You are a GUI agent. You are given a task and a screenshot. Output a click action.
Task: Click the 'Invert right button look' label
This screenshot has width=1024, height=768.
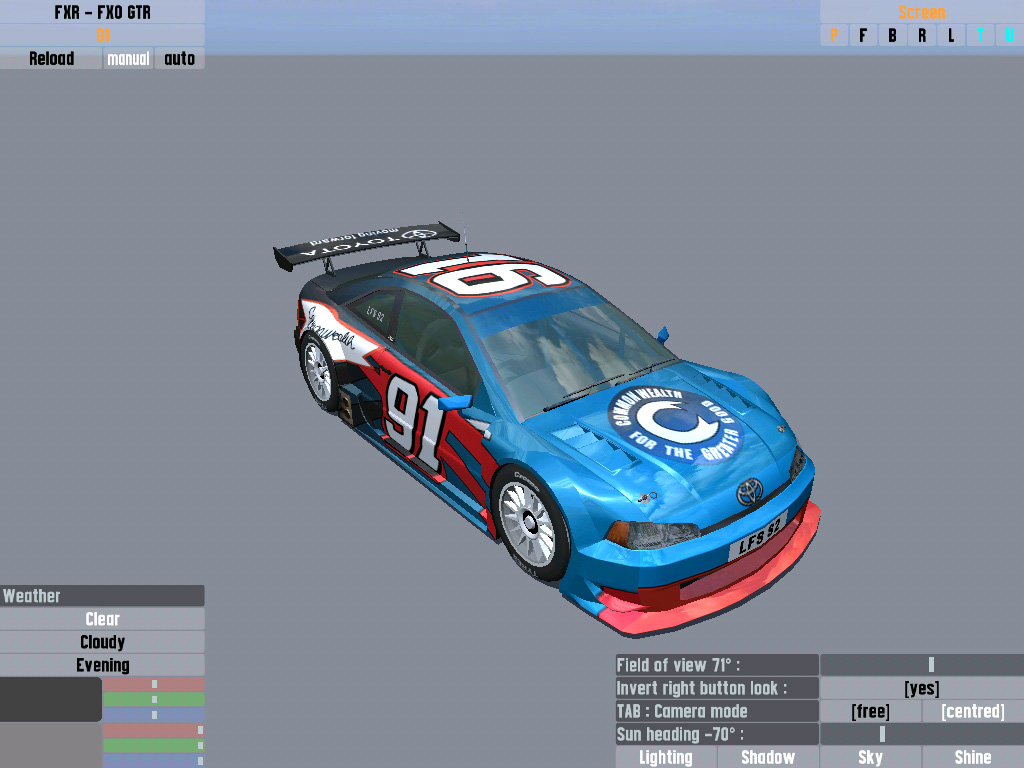click(x=716, y=688)
